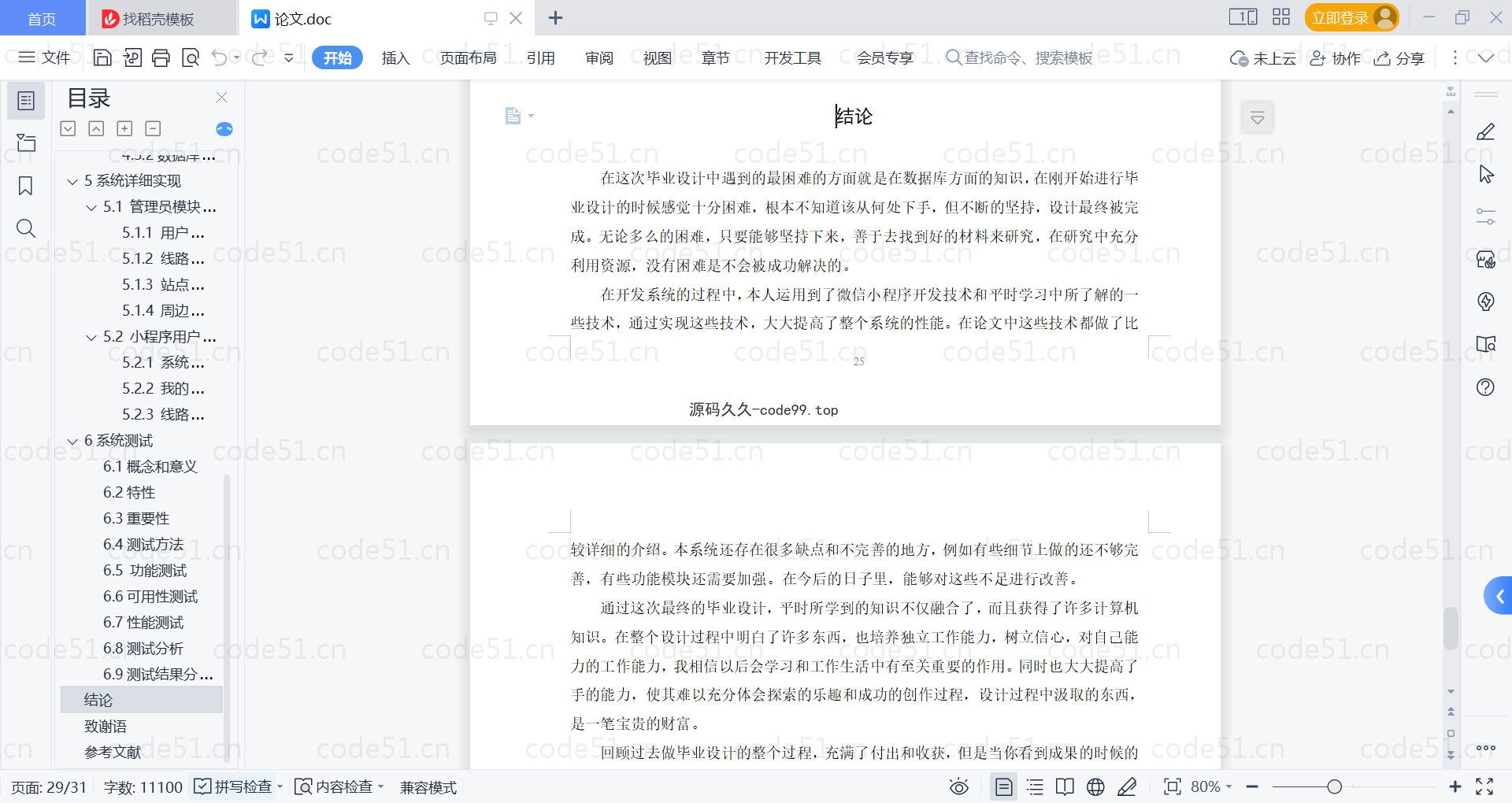
Task: Collapse the '5 系统详细实现' tree node
Action: pos(72,182)
